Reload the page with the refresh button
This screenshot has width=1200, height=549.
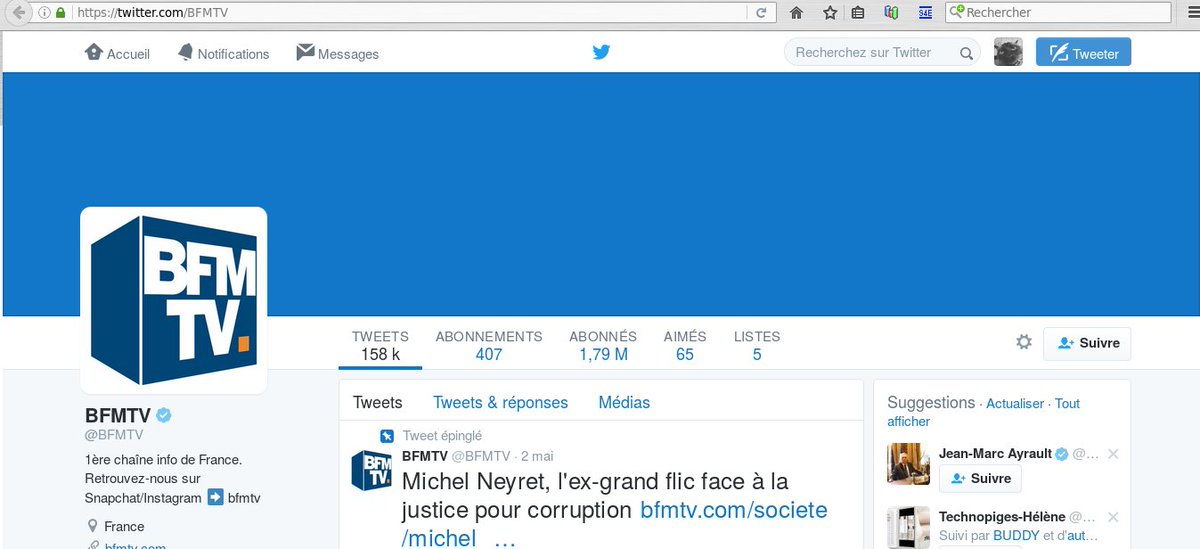(761, 13)
